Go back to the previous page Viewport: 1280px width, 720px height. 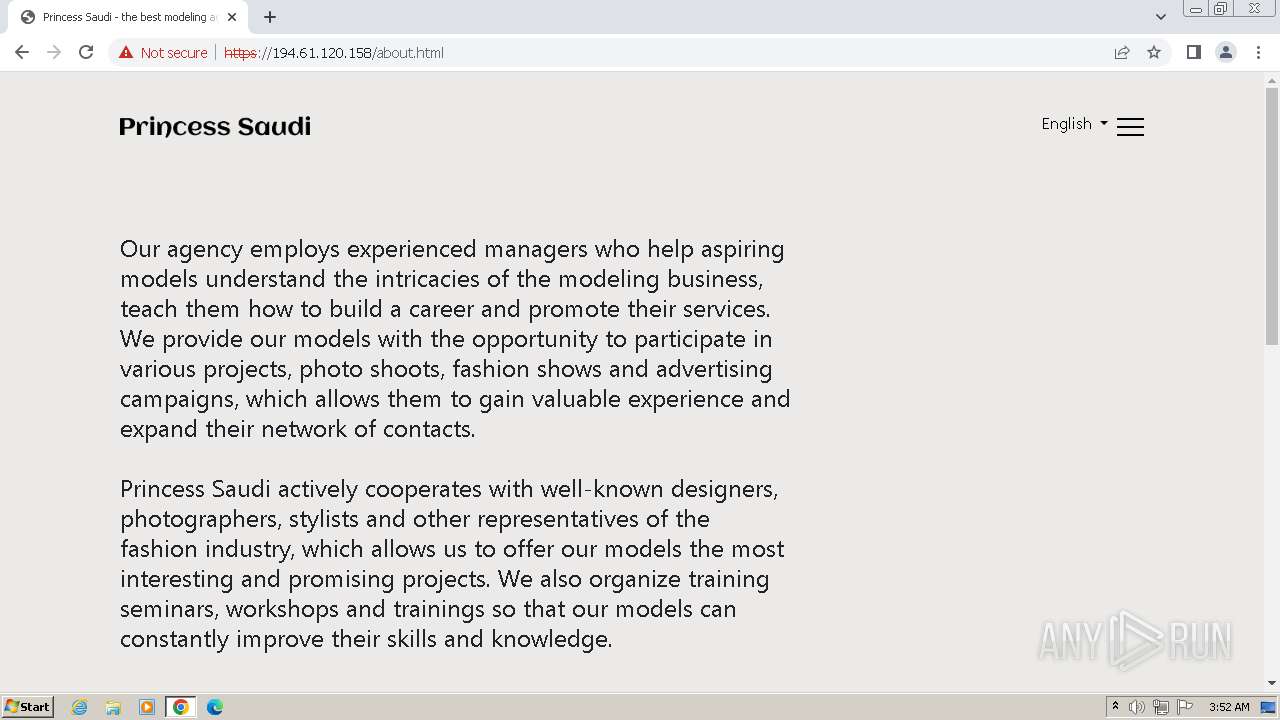coord(22,52)
